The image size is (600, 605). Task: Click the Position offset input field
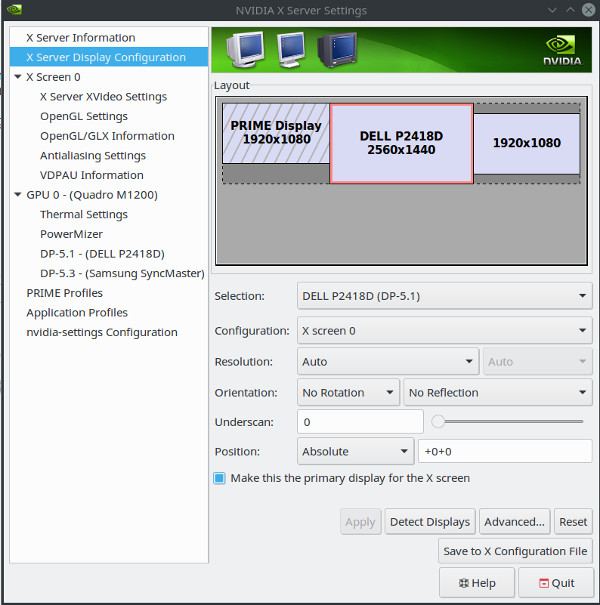click(x=505, y=452)
